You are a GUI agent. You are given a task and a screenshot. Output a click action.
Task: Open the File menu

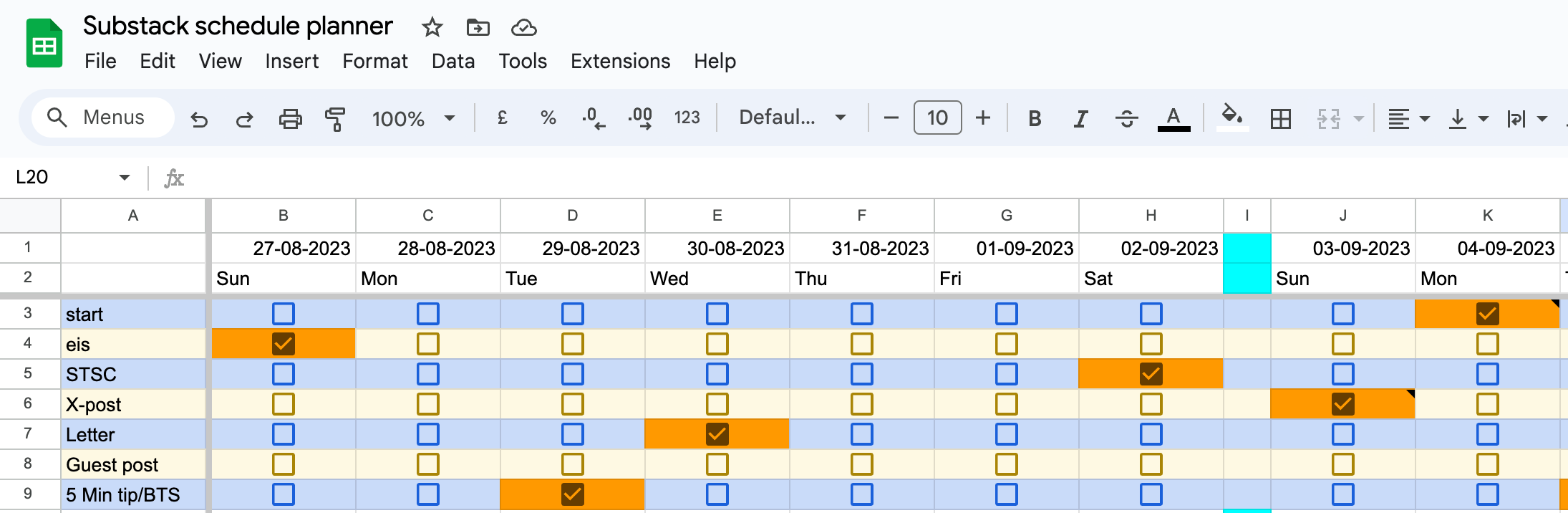click(x=100, y=61)
